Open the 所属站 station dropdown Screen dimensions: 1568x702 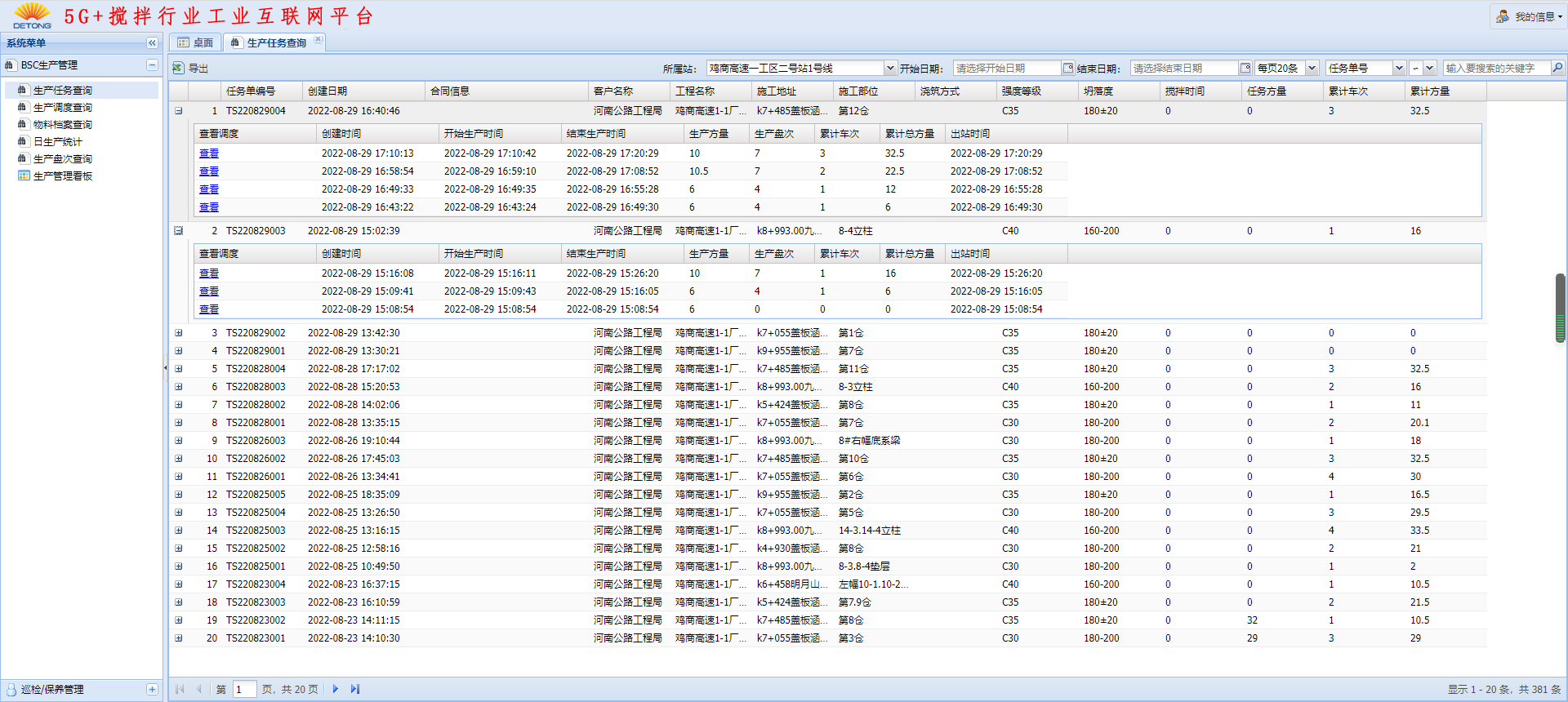click(x=890, y=69)
